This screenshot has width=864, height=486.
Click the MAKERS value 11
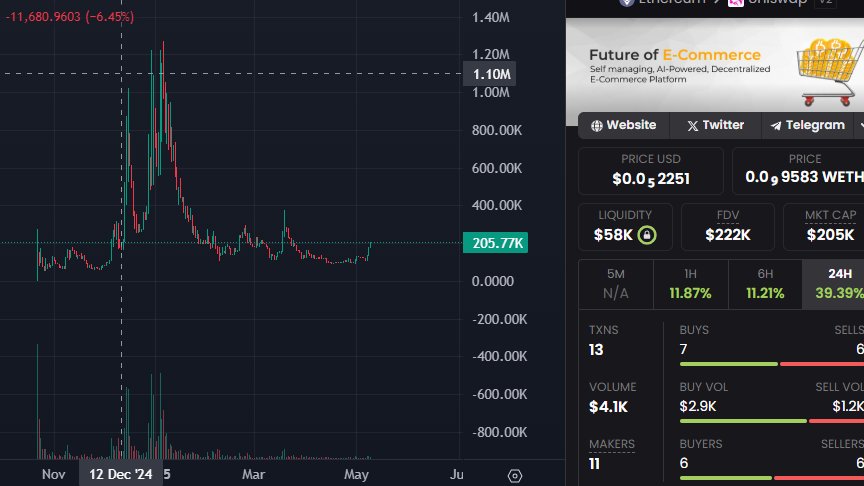tap(594, 464)
